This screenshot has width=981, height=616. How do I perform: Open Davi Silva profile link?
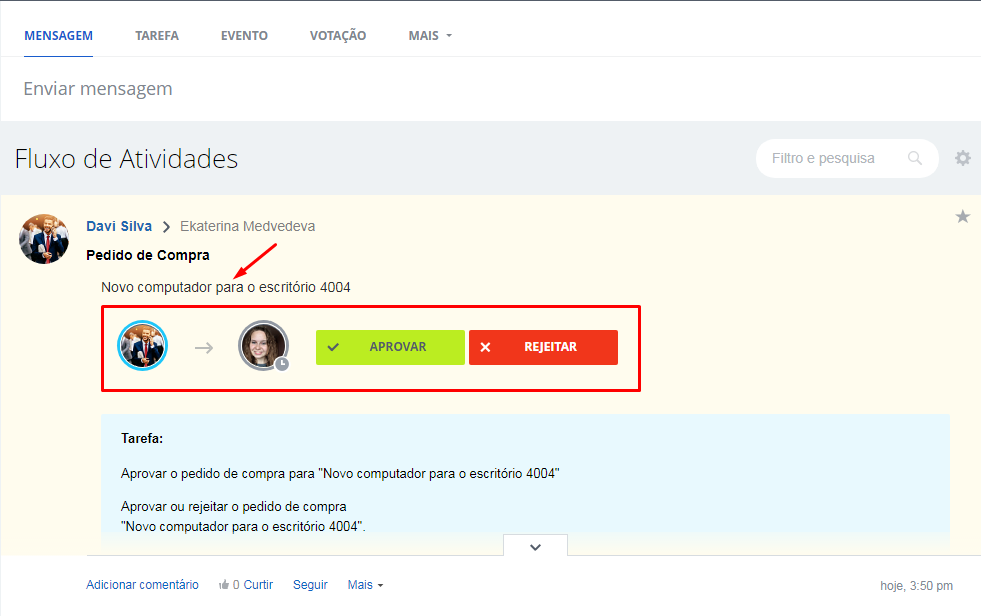[x=119, y=226]
